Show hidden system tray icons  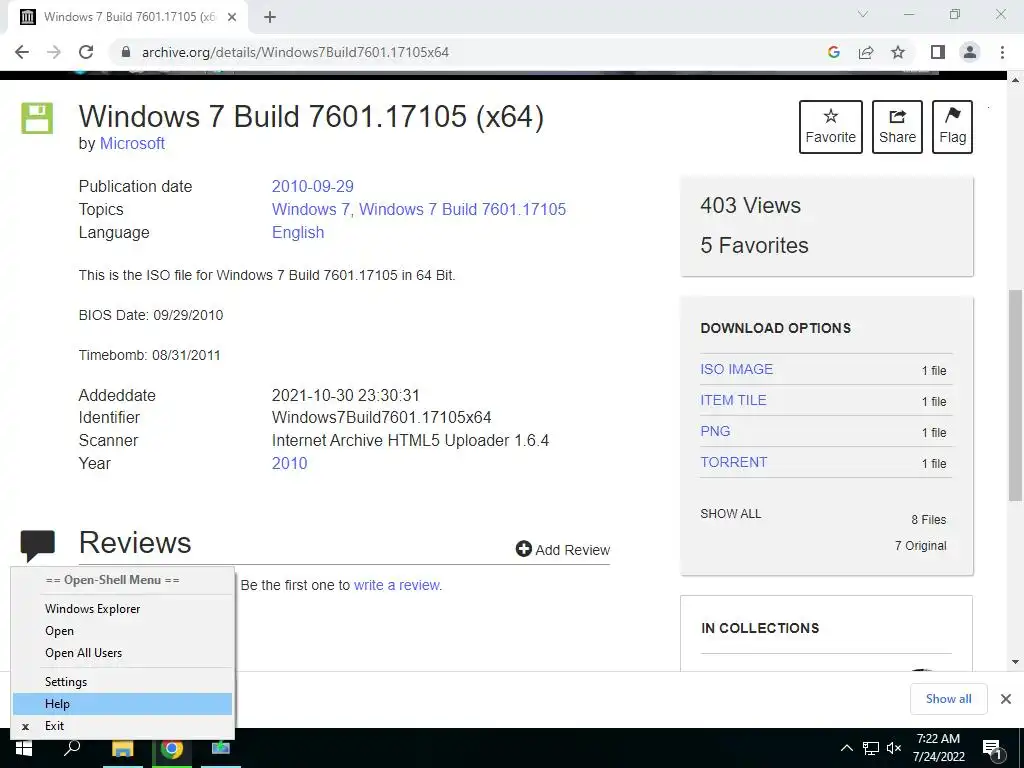click(x=846, y=748)
